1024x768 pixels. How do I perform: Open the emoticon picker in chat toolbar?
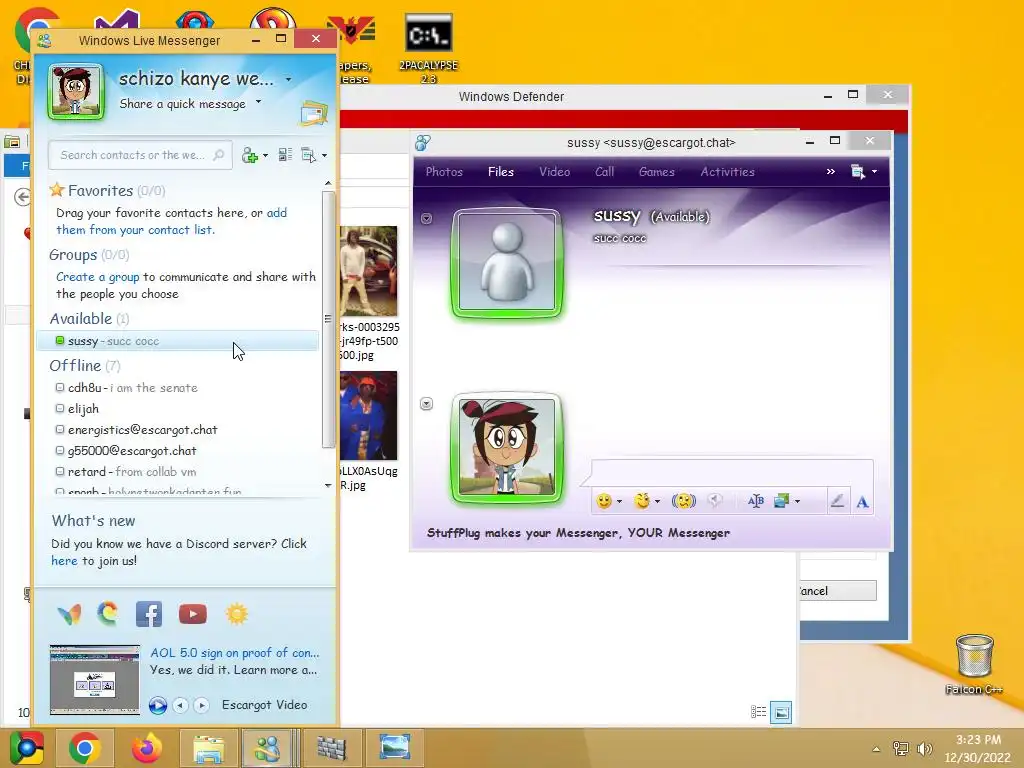coord(604,501)
